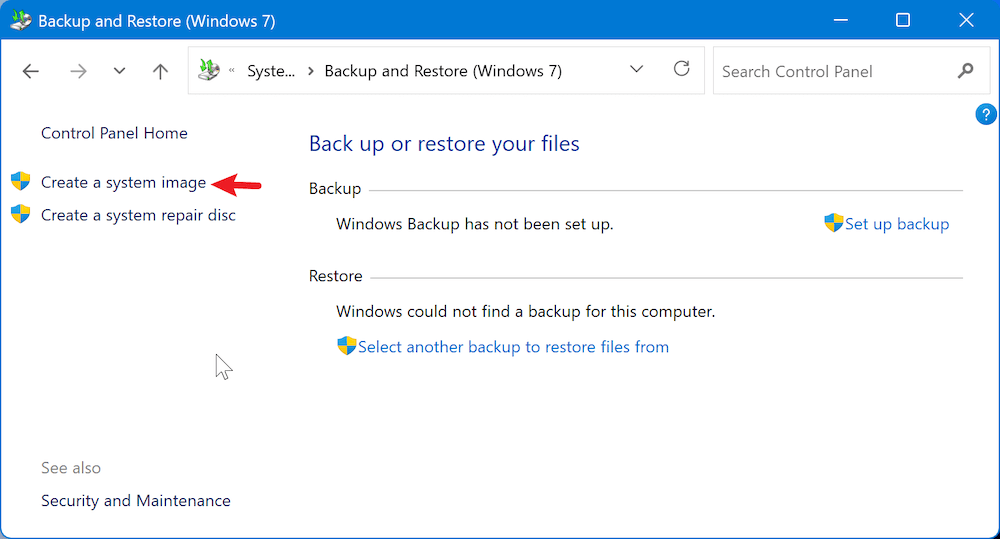Click Create a system image
Screen dimensions: 1000x539
click(x=123, y=182)
